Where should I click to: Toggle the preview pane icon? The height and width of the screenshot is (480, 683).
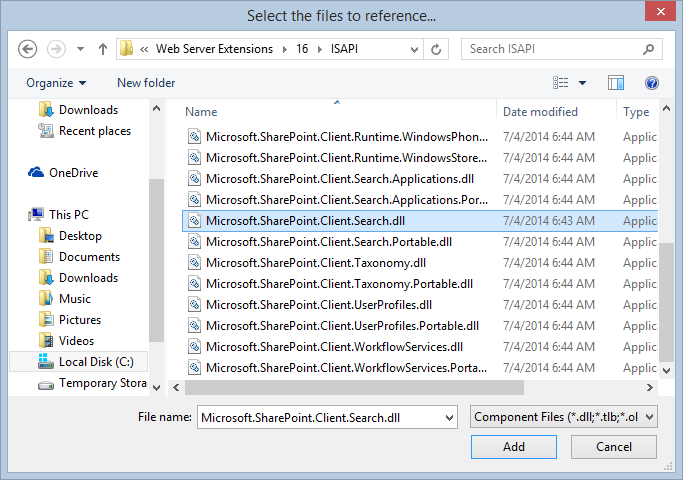(616, 83)
